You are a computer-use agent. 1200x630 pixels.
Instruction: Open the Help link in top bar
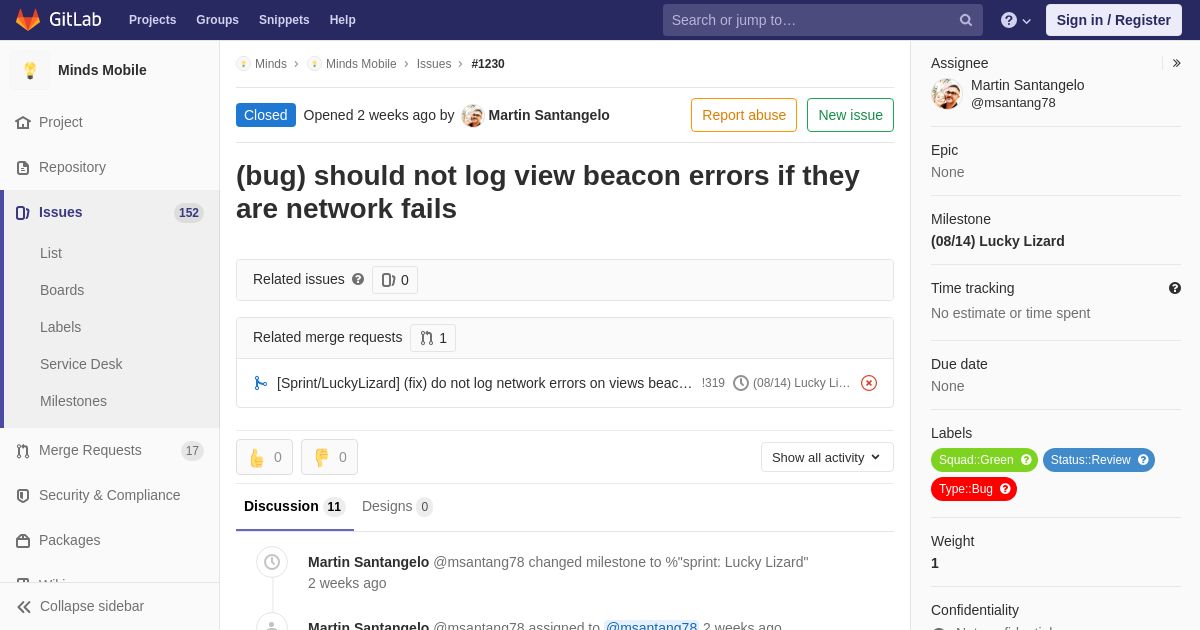[343, 20]
